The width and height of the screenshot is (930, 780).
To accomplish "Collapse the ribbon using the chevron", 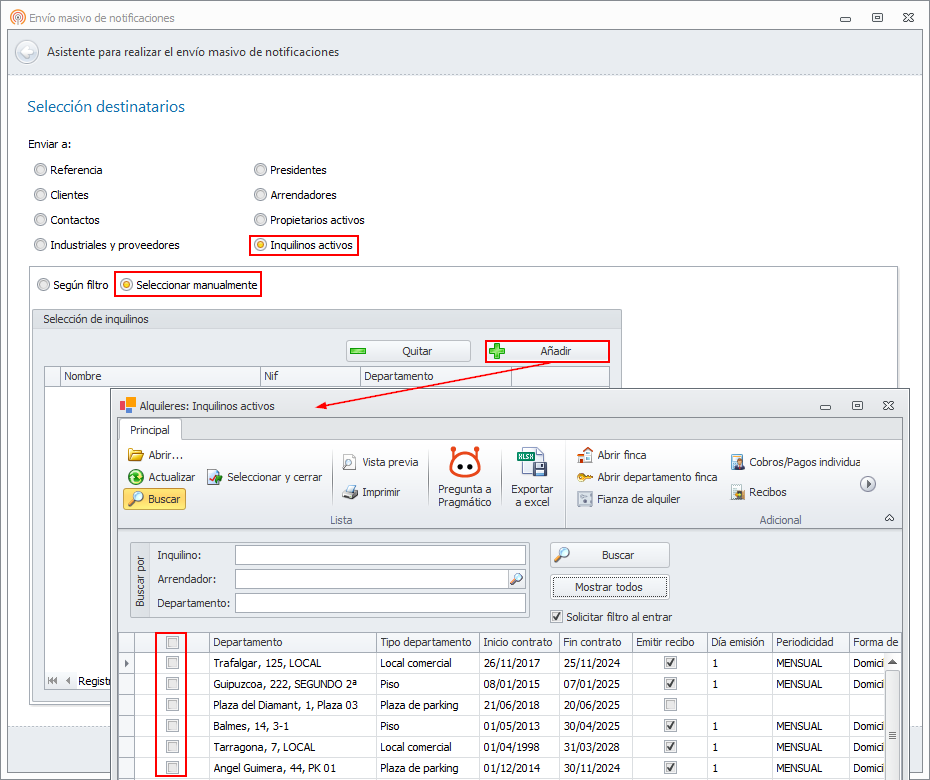I will [x=889, y=518].
